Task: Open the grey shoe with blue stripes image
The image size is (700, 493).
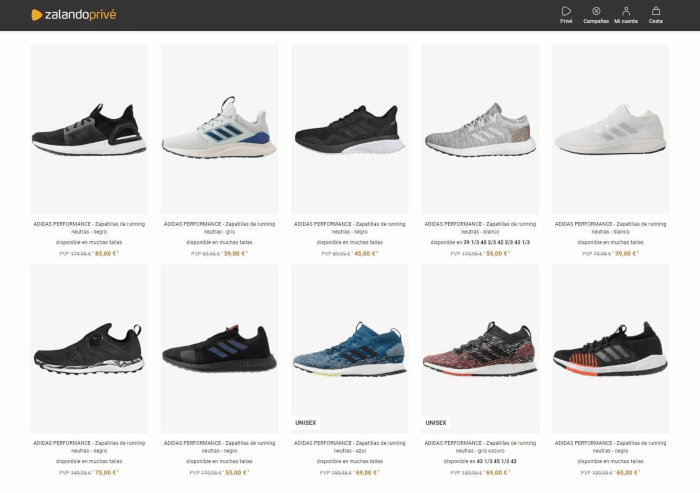Action: click(x=219, y=130)
